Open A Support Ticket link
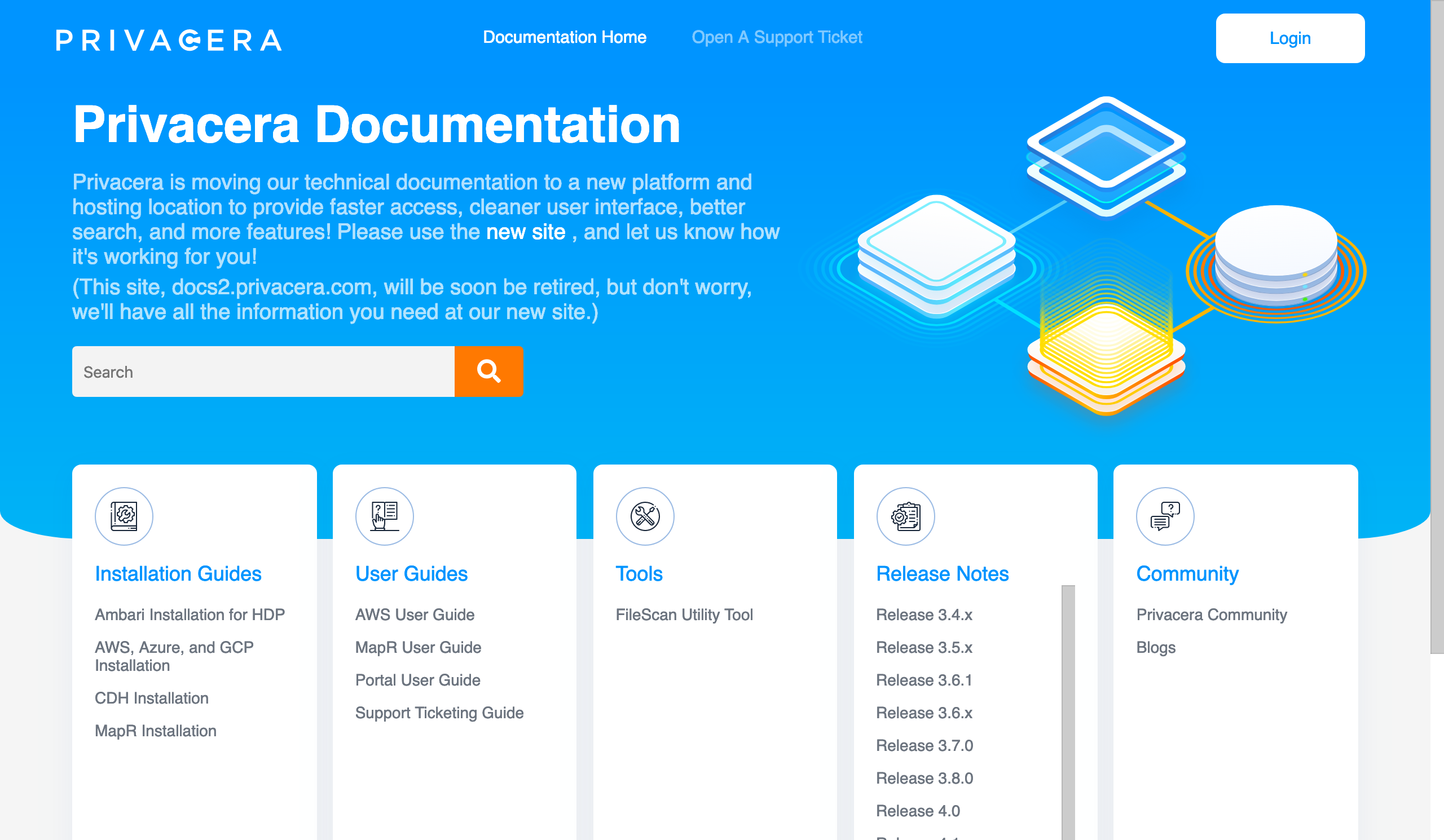 tap(777, 37)
